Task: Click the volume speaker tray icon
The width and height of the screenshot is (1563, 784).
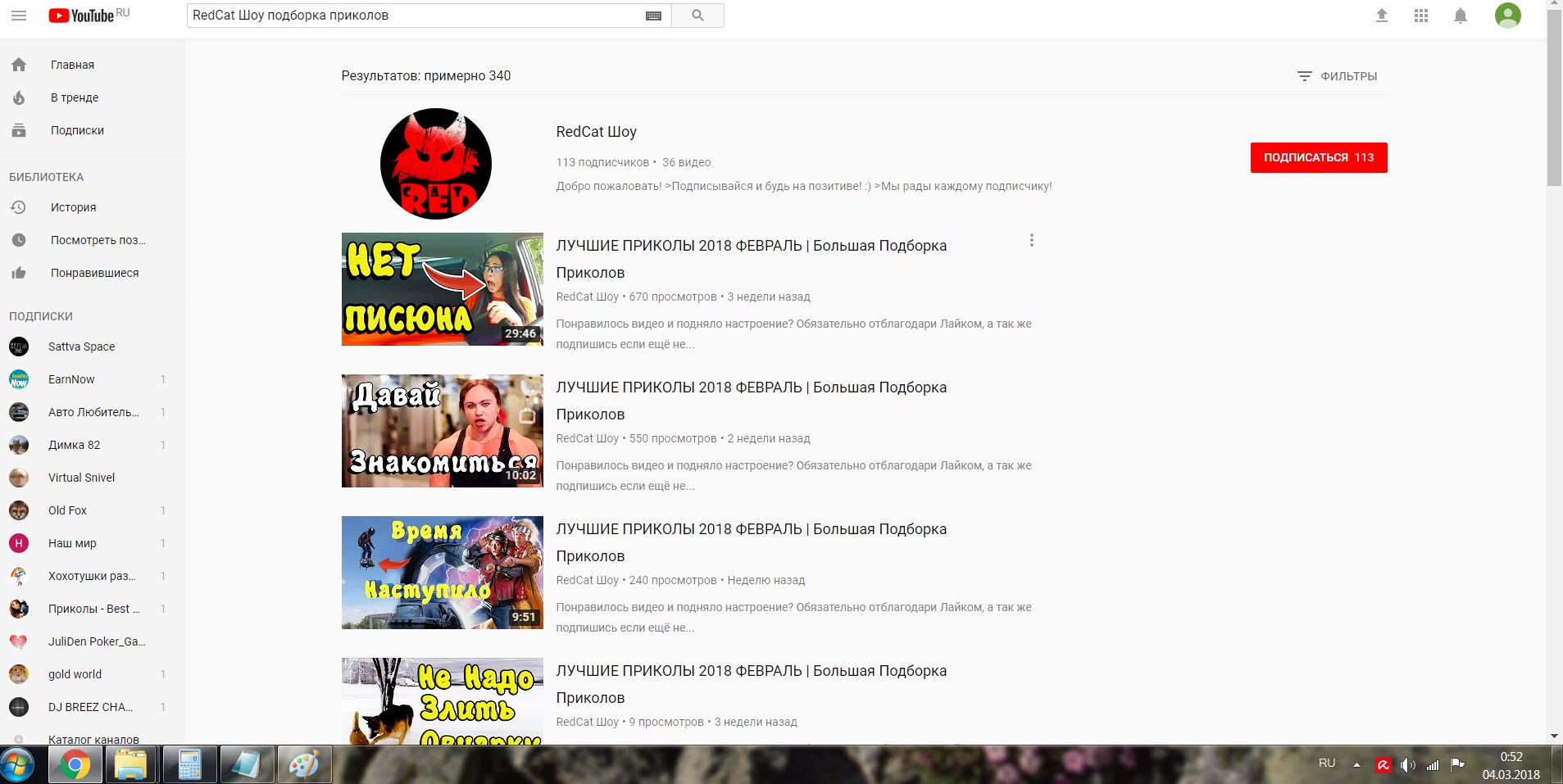Action: [x=1407, y=765]
